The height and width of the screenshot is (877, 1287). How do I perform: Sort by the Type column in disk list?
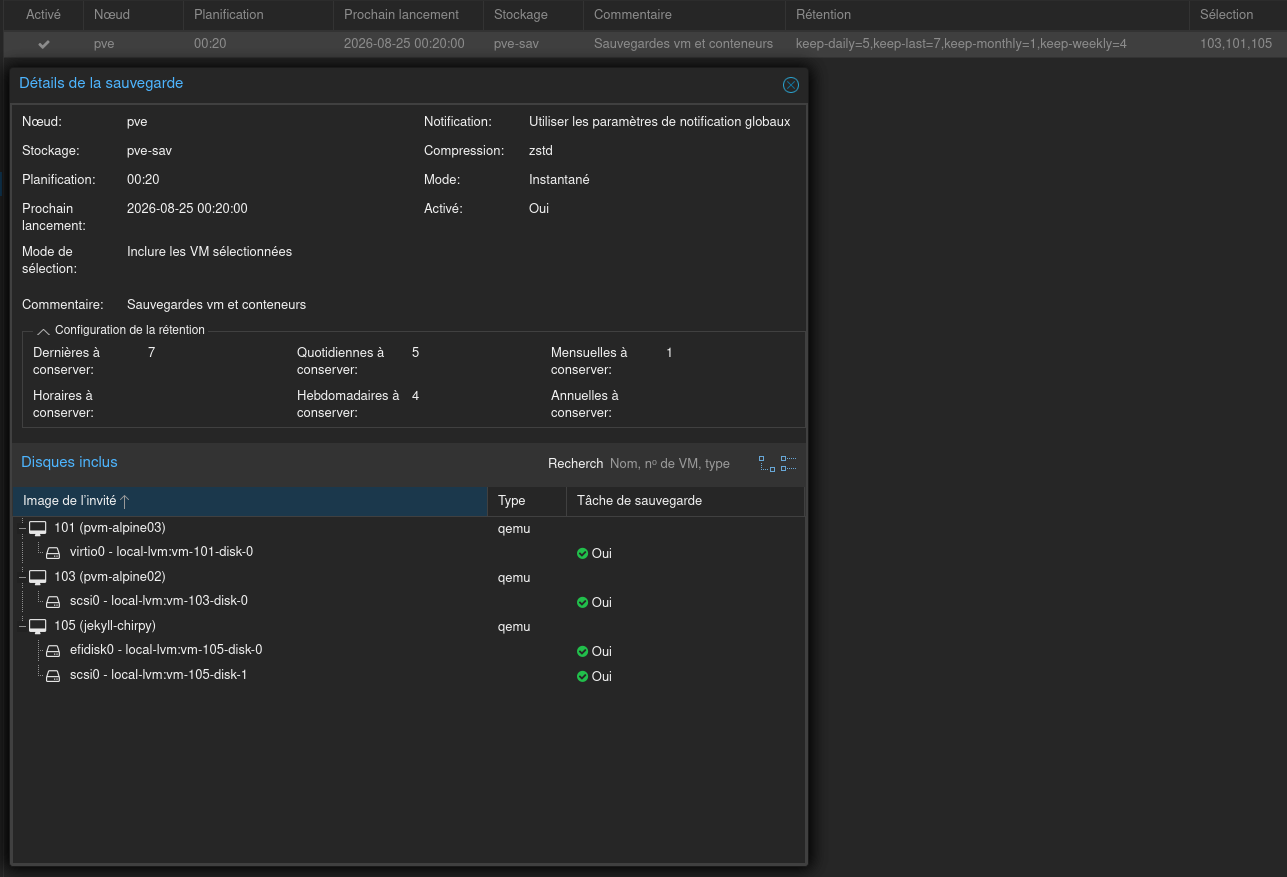[x=527, y=501]
